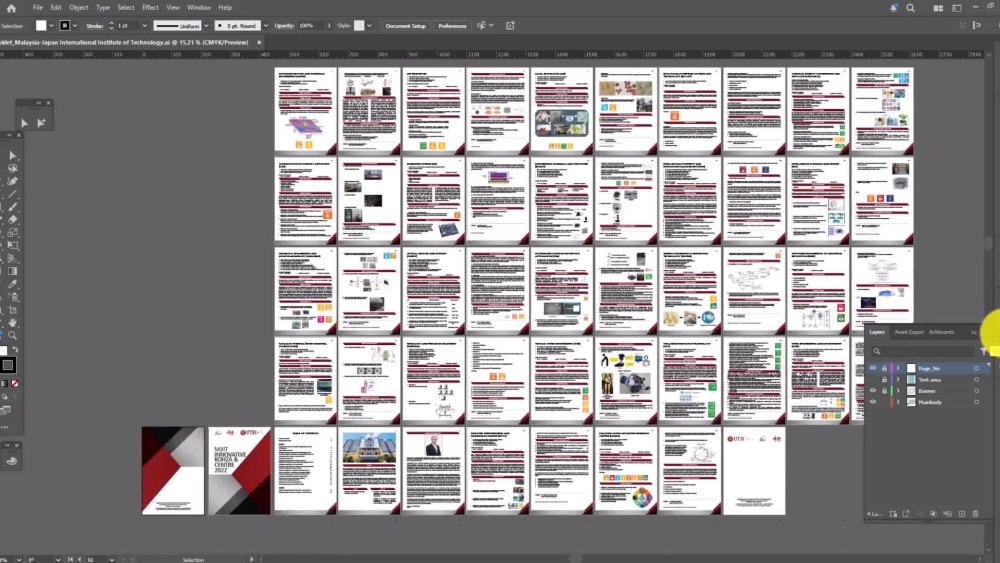Click the stroke color box in the toolbar
This screenshot has height=563, width=1000.
[x=8, y=365]
